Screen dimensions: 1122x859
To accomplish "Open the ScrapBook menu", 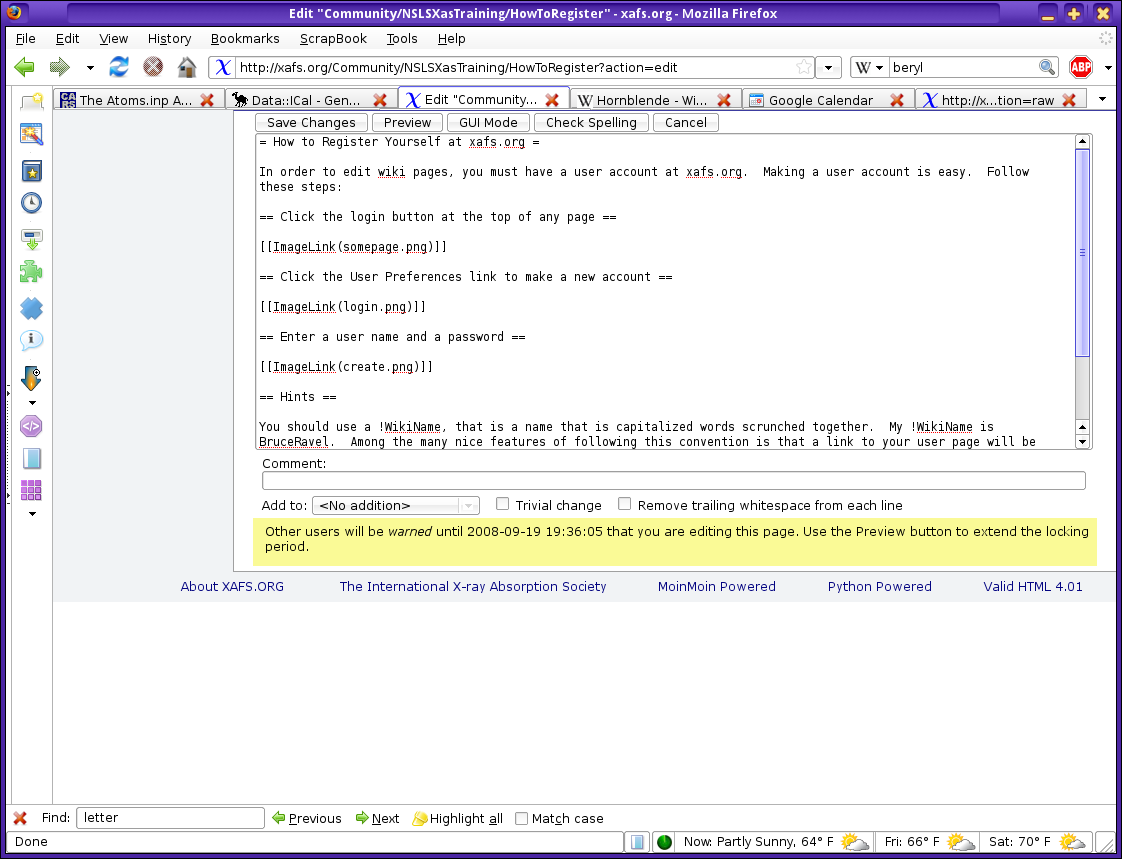I will pyautogui.click(x=332, y=38).
